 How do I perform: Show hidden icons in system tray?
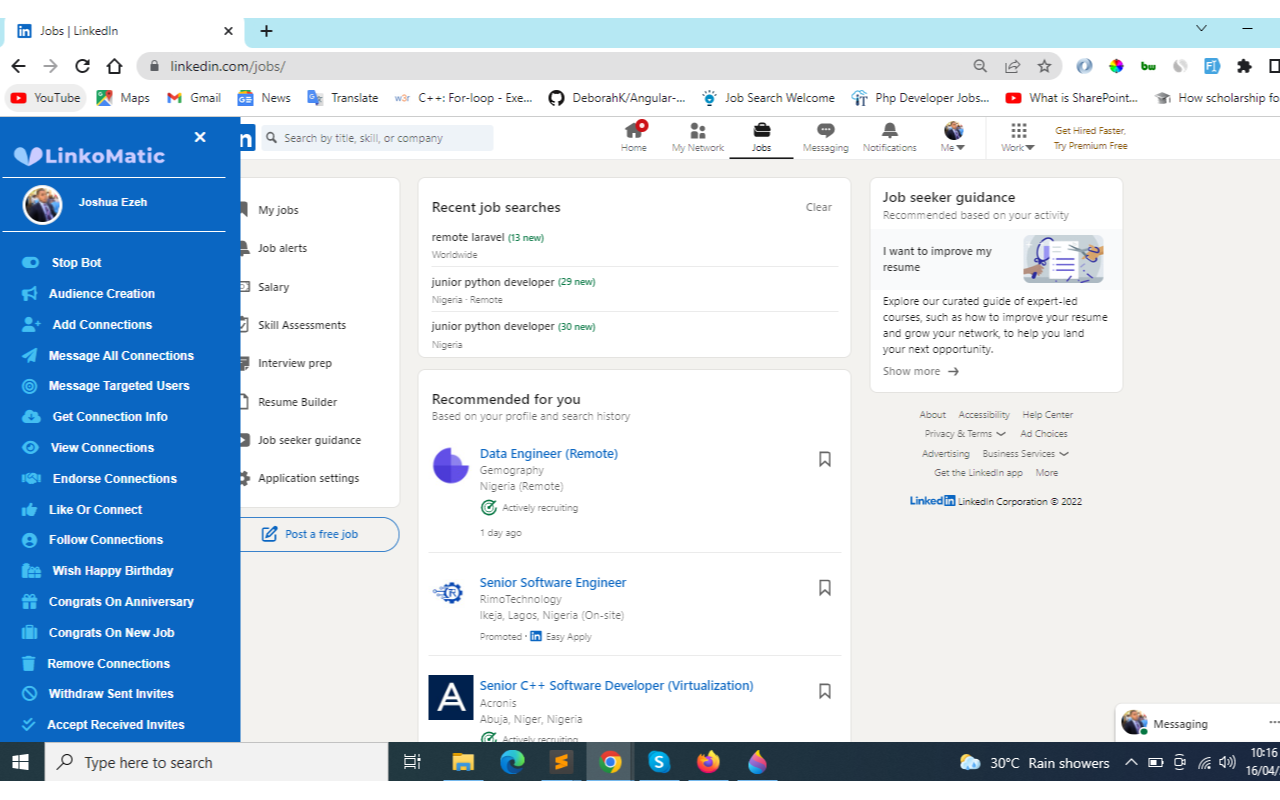click(1131, 763)
